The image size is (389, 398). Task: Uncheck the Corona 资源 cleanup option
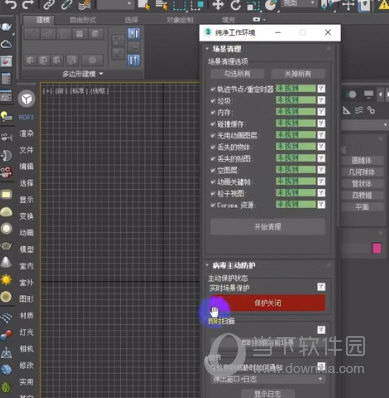pos(213,205)
